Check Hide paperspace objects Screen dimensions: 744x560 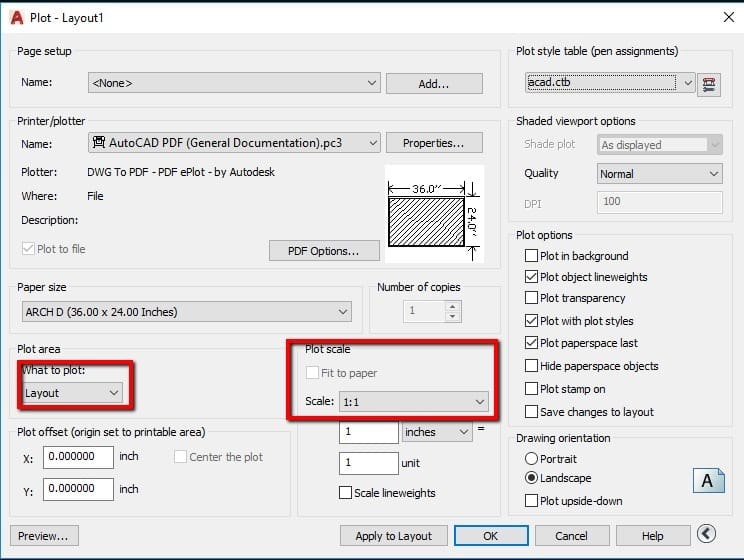tap(531, 366)
